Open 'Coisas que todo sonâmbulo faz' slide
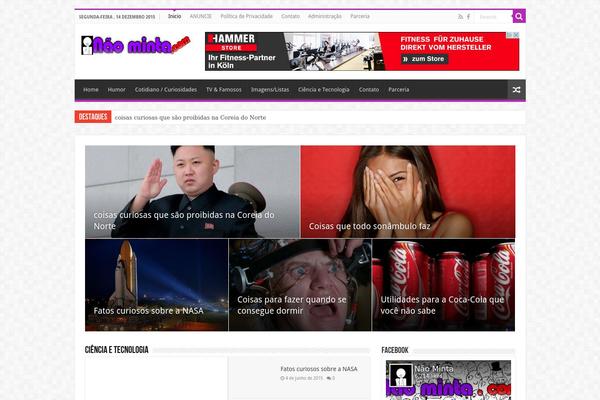This screenshot has width=600, height=400. (408, 192)
